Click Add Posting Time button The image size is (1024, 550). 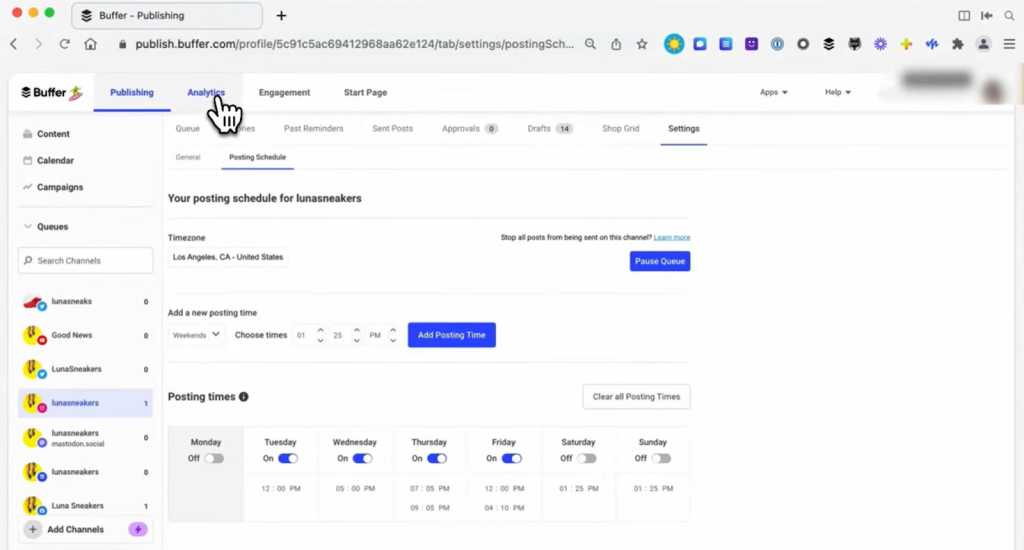coord(452,335)
